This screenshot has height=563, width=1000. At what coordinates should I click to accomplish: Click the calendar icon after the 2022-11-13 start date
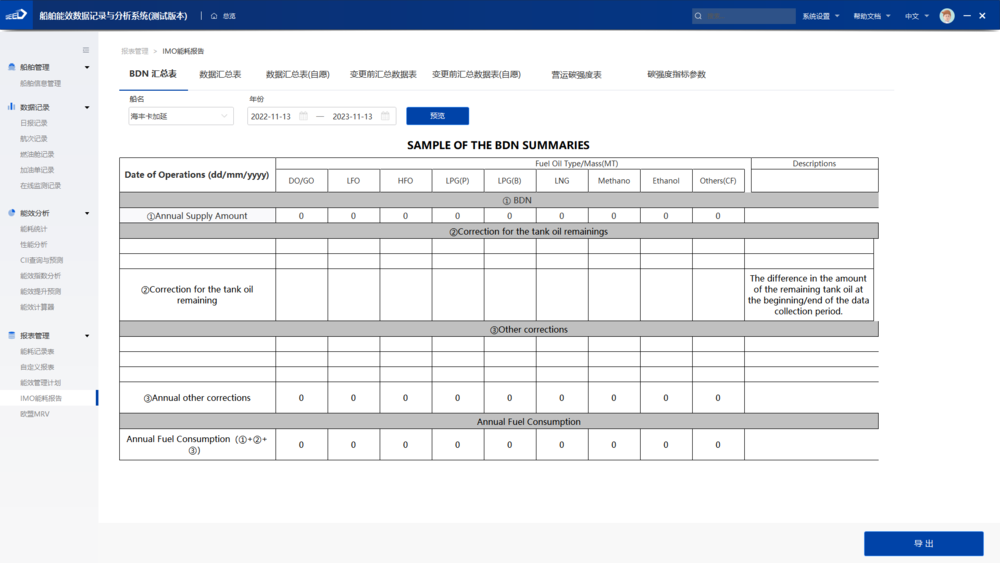(x=304, y=116)
